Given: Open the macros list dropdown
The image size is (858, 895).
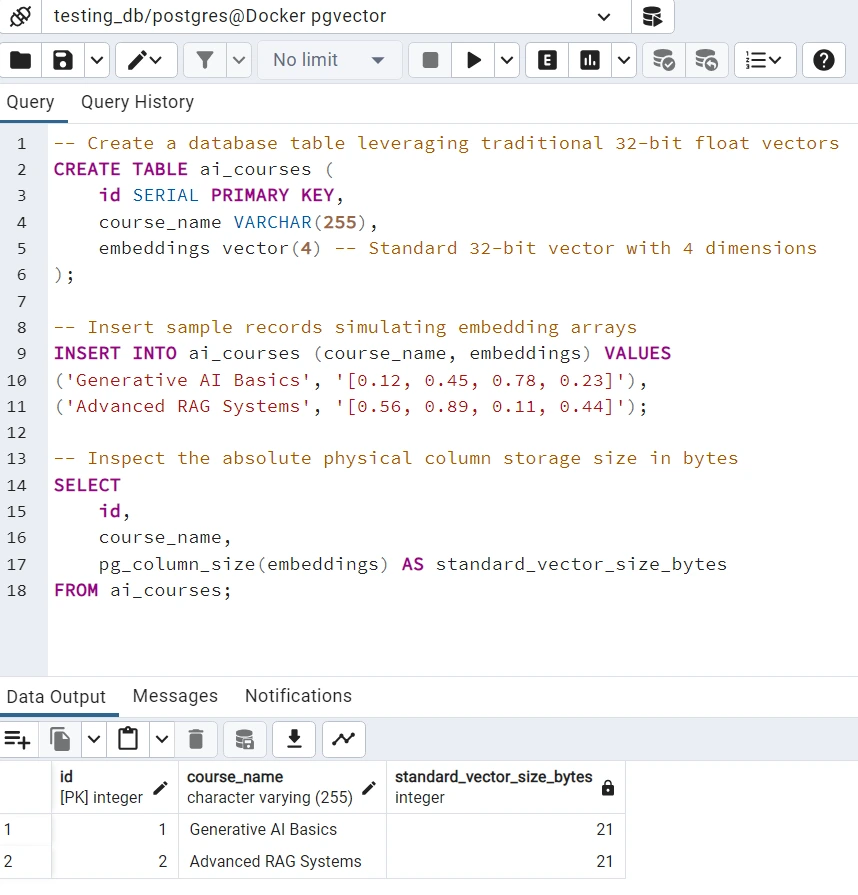Looking at the screenshot, I should point(764,60).
